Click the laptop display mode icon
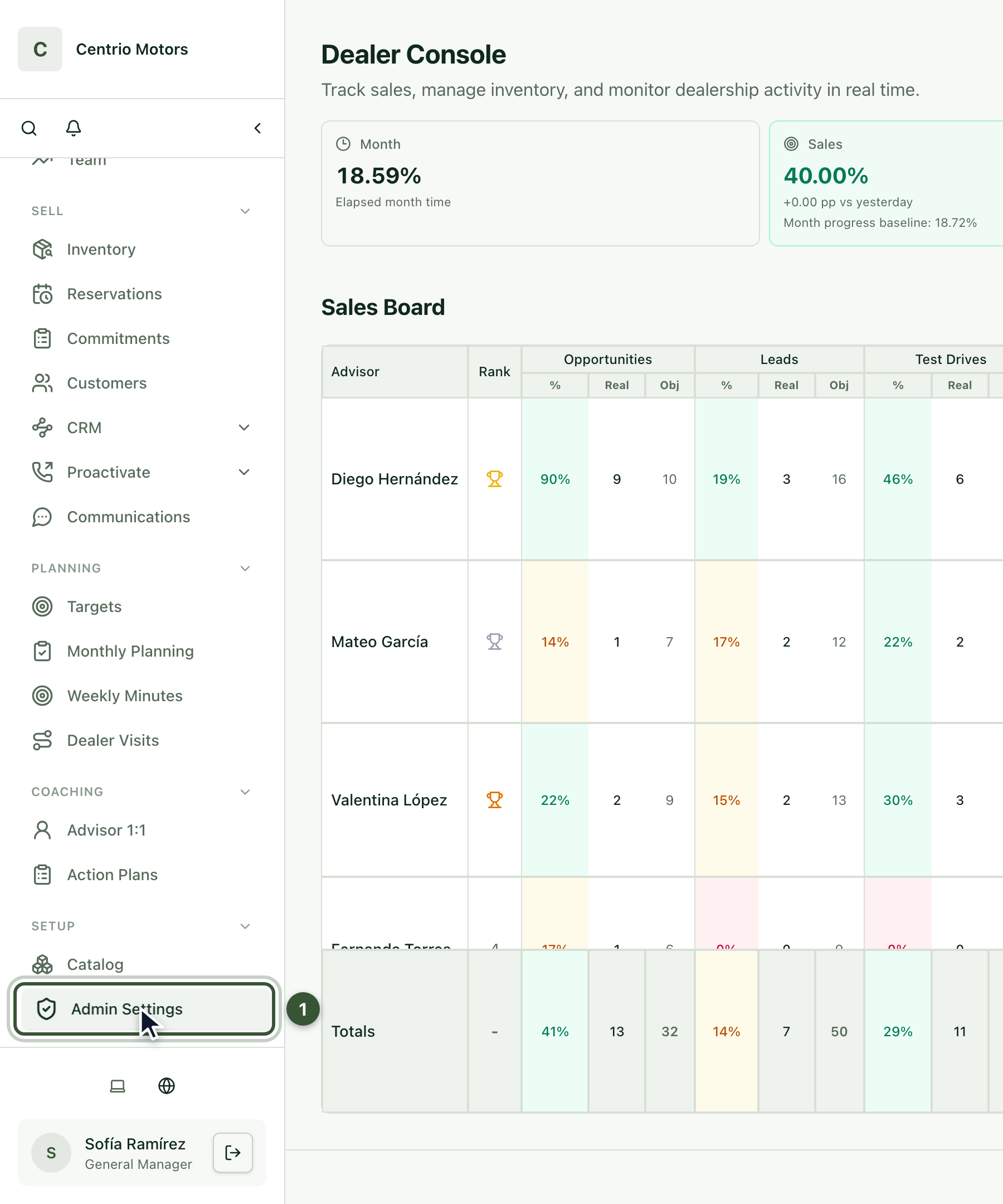This screenshot has height=1204, width=1003. click(118, 1086)
